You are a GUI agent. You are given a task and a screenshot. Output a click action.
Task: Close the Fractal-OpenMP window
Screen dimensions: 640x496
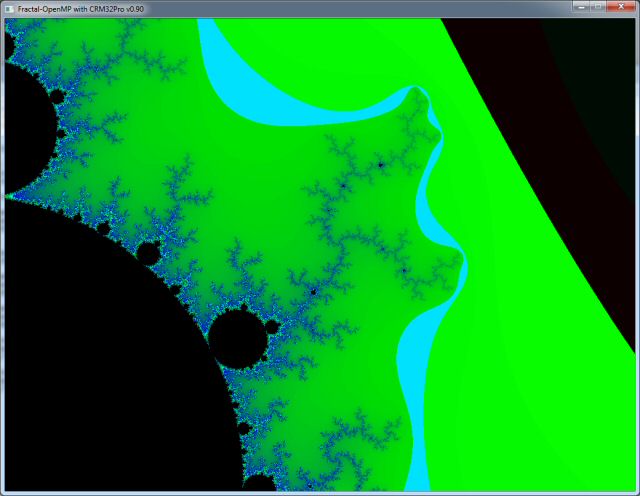tap(621, 7)
